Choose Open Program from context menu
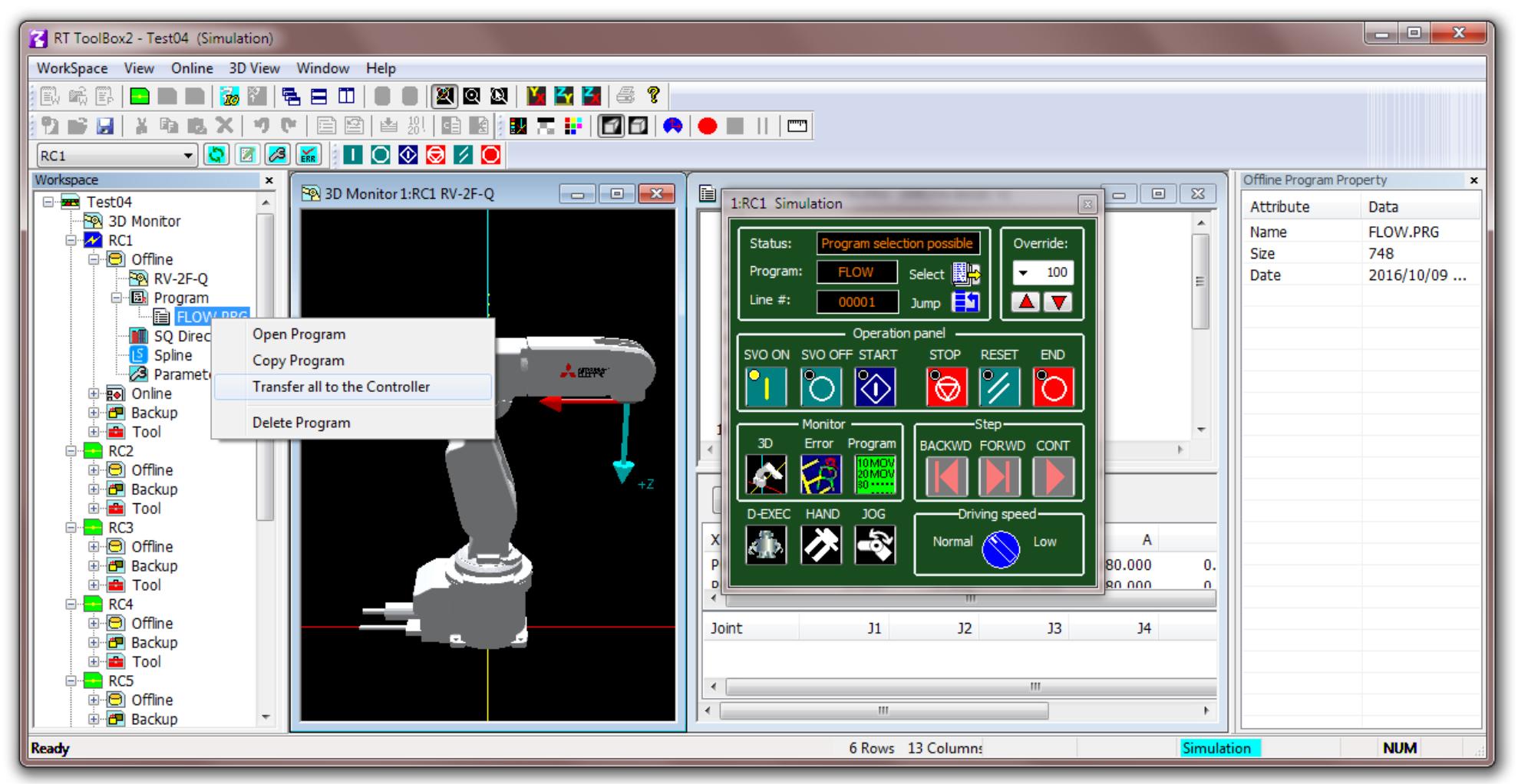Viewport: 1518px width, 784px height. click(353, 334)
